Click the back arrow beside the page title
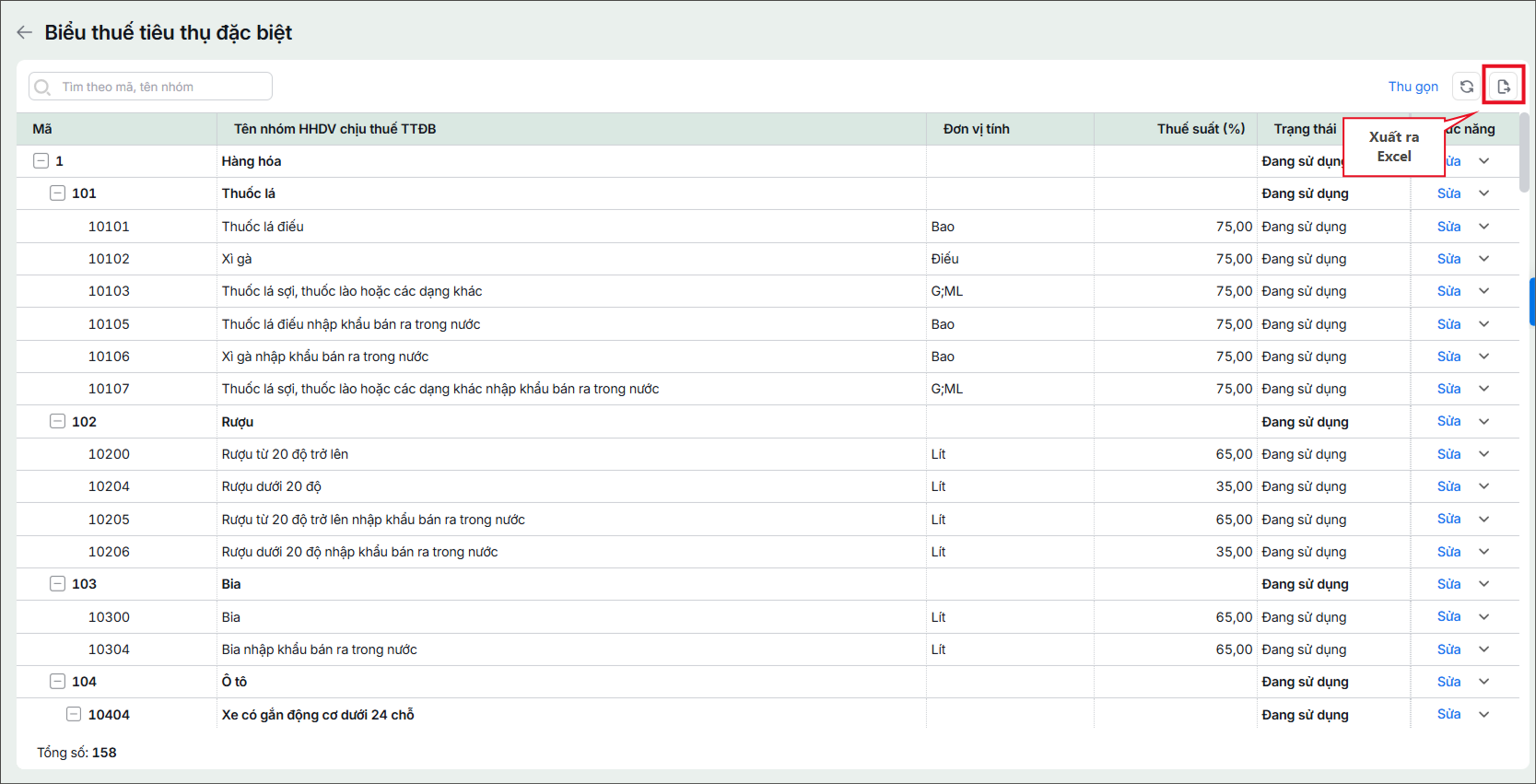Screen dimensions: 1536x784 tap(24, 32)
